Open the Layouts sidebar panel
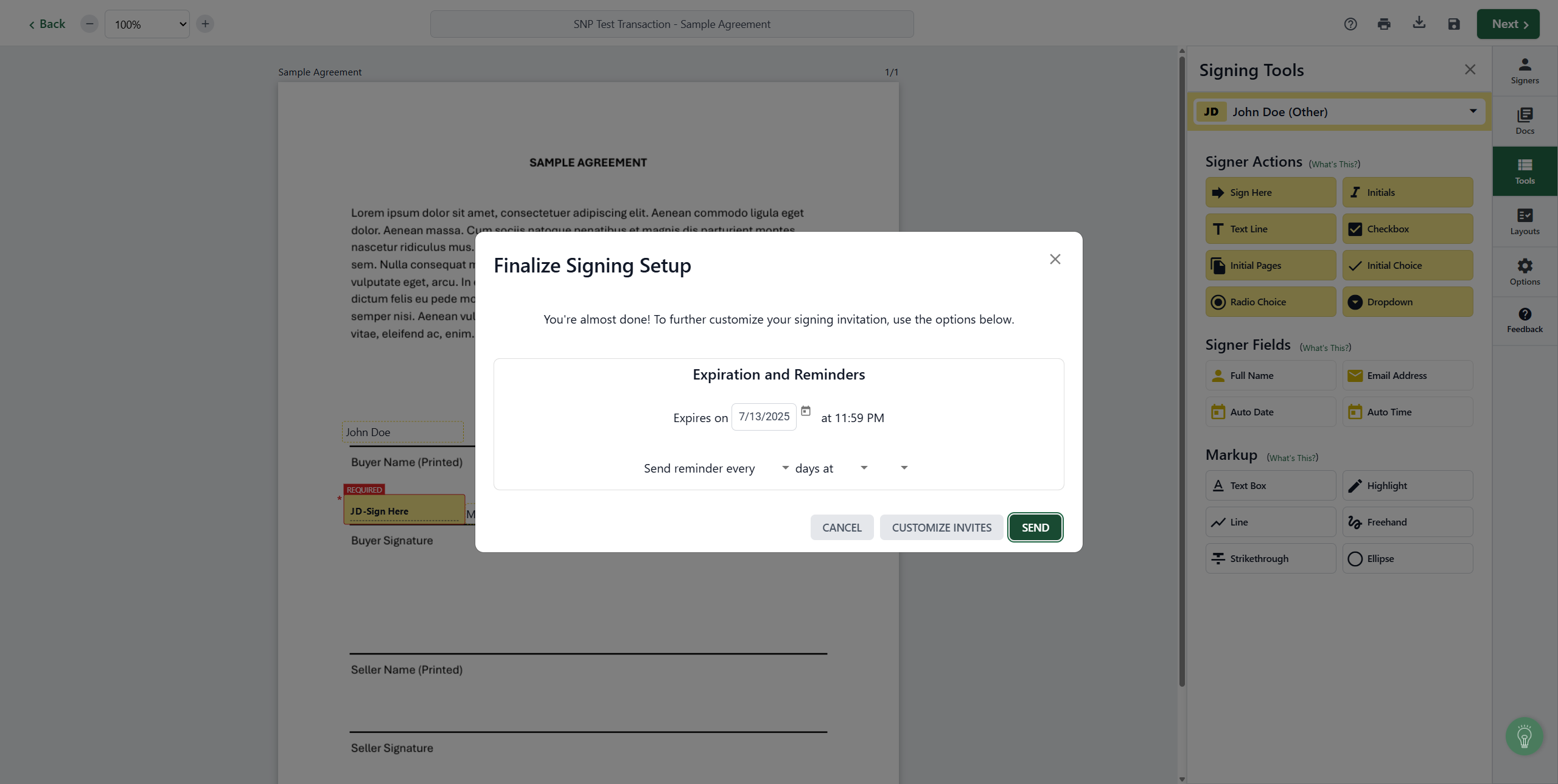 [1525, 221]
